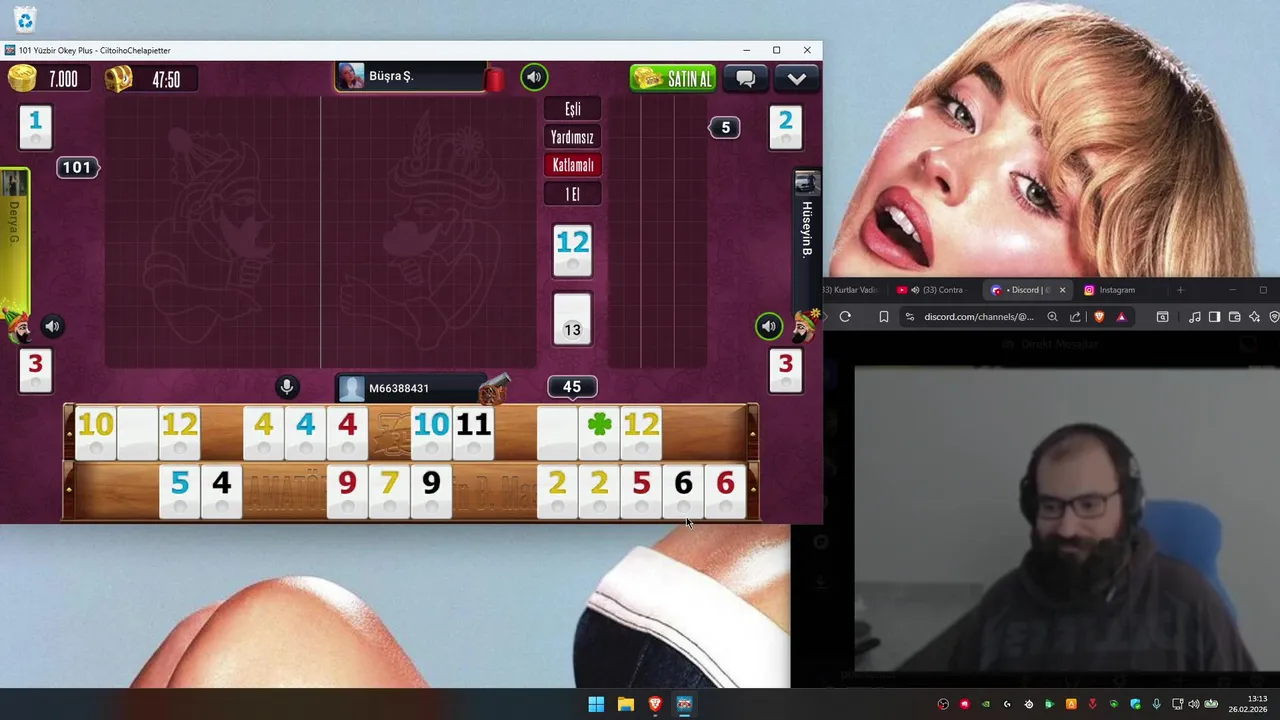Close the Discord browser tab
The image size is (1280, 720).
[1062, 290]
